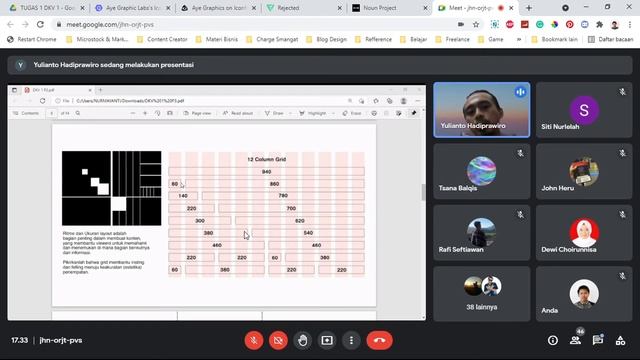Toggle the camera on/off button

coord(278,340)
